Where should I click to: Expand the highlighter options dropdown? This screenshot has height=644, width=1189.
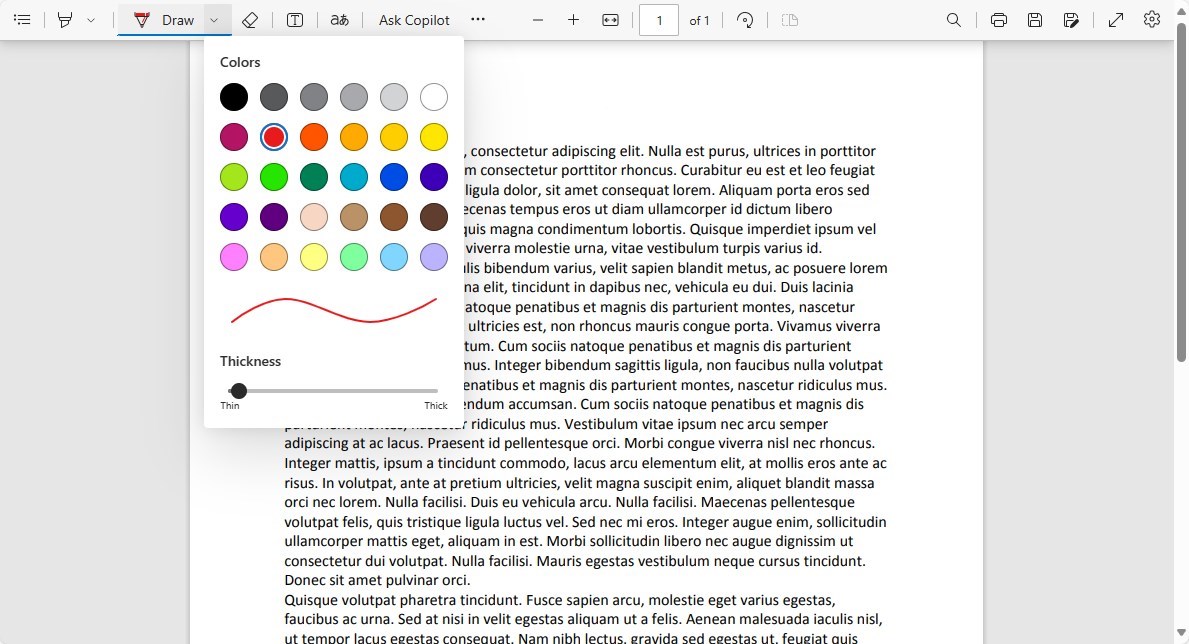point(91,19)
